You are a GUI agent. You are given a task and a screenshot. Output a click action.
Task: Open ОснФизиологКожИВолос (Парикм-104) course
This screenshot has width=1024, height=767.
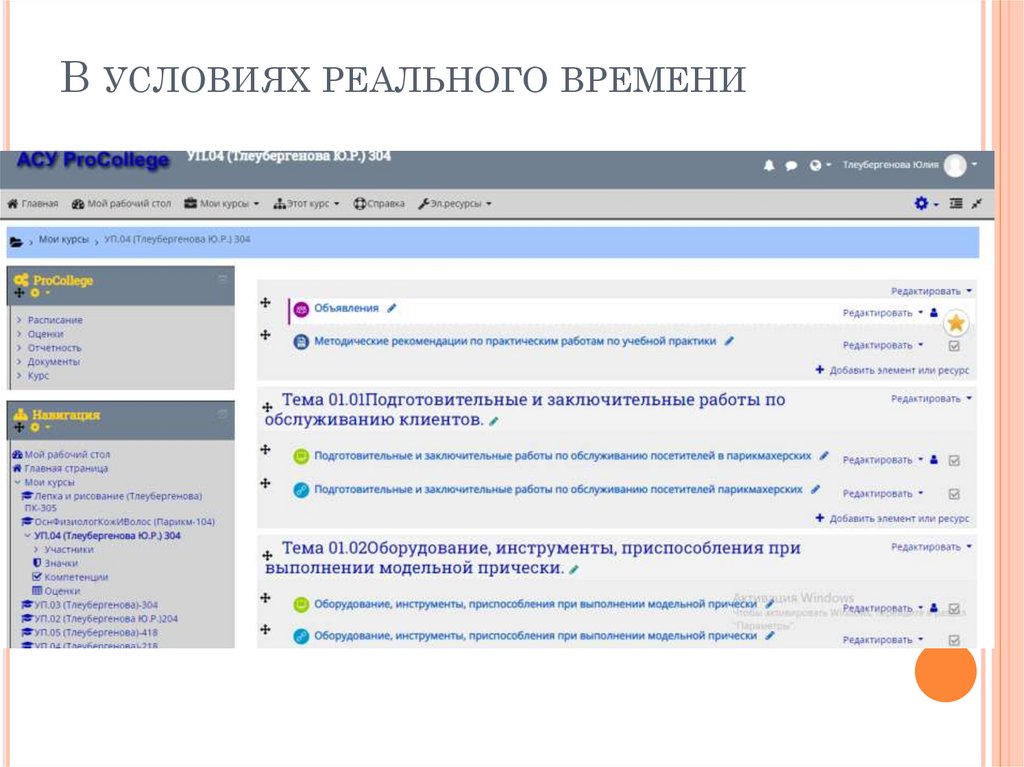point(118,521)
